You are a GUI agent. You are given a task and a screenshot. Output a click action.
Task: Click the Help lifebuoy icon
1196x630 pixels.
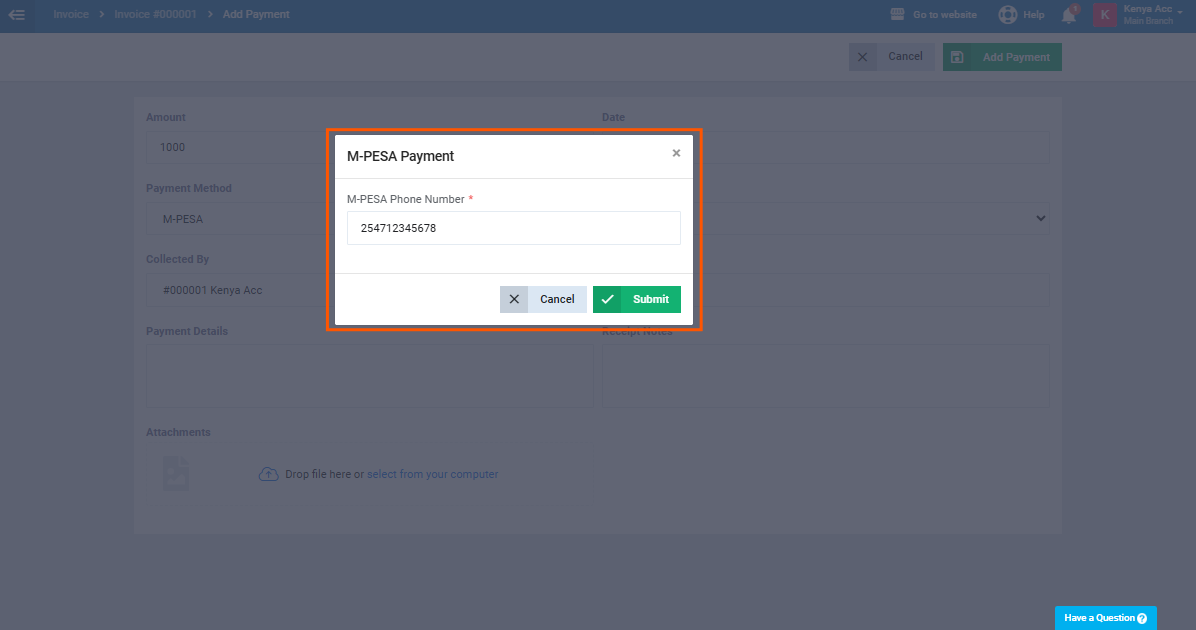[x=1008, y=14]
